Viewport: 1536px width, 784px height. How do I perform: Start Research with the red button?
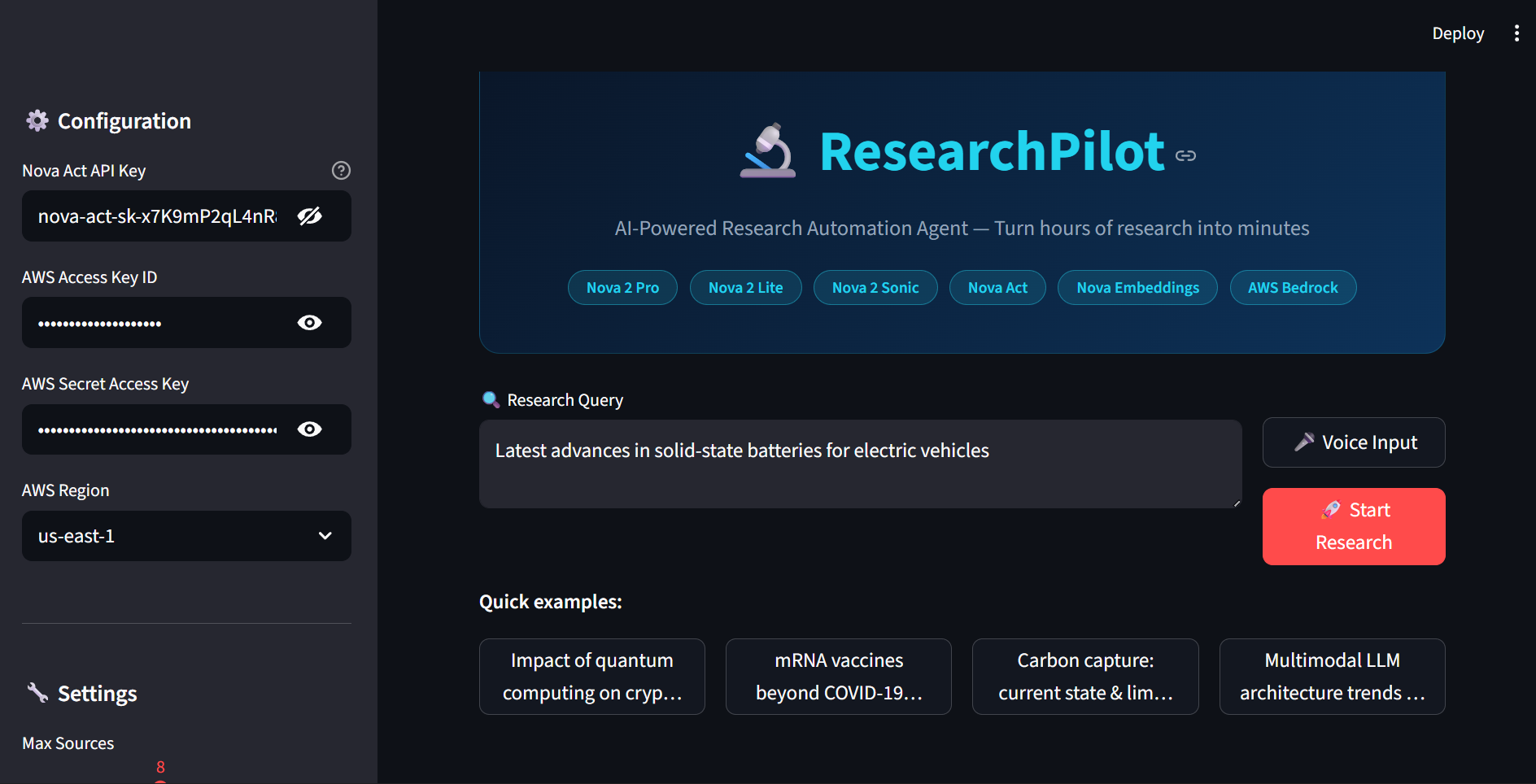pyautogui.click(x=1354, y=526)
